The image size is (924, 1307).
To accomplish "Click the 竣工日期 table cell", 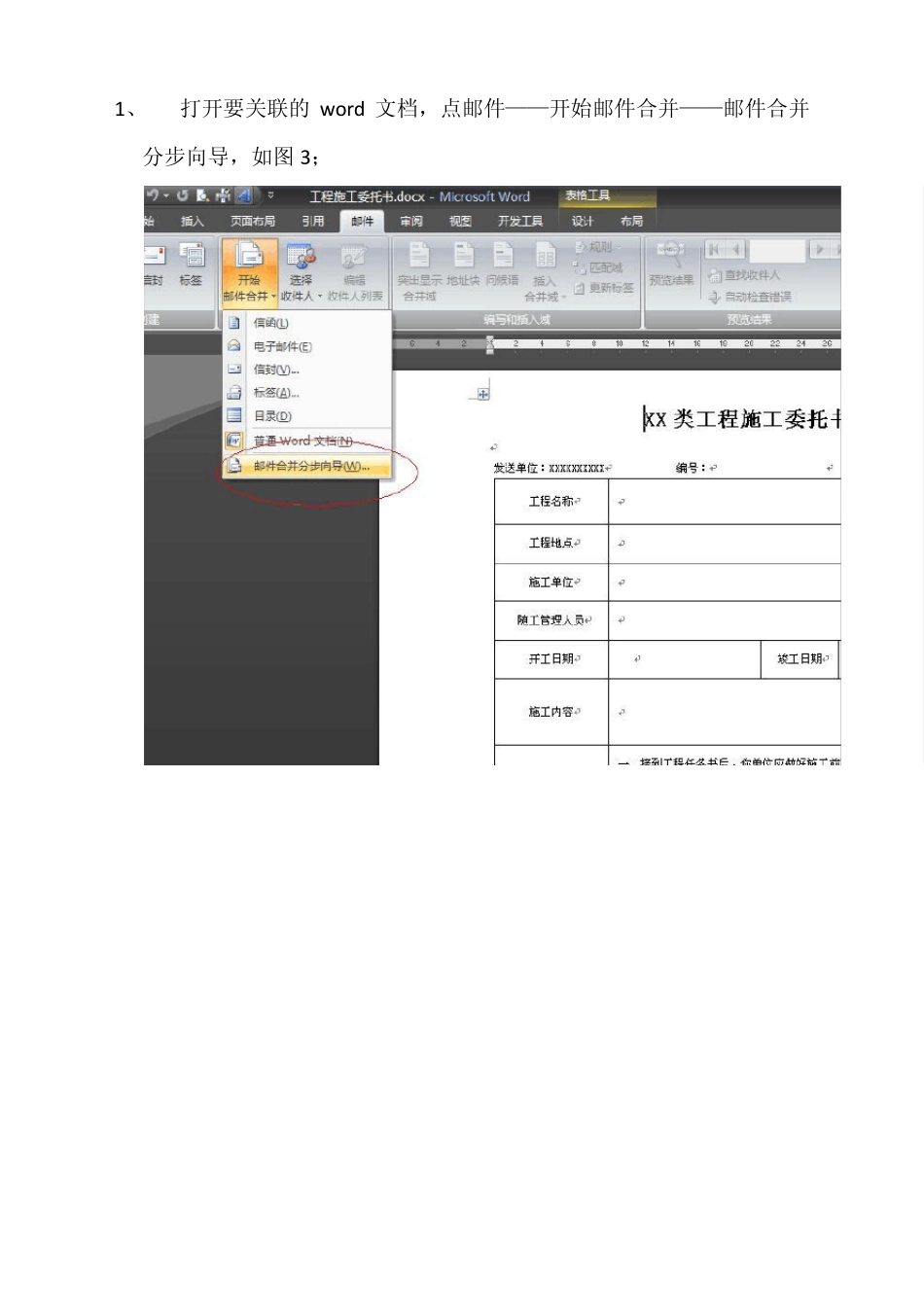I will [800, 659].
